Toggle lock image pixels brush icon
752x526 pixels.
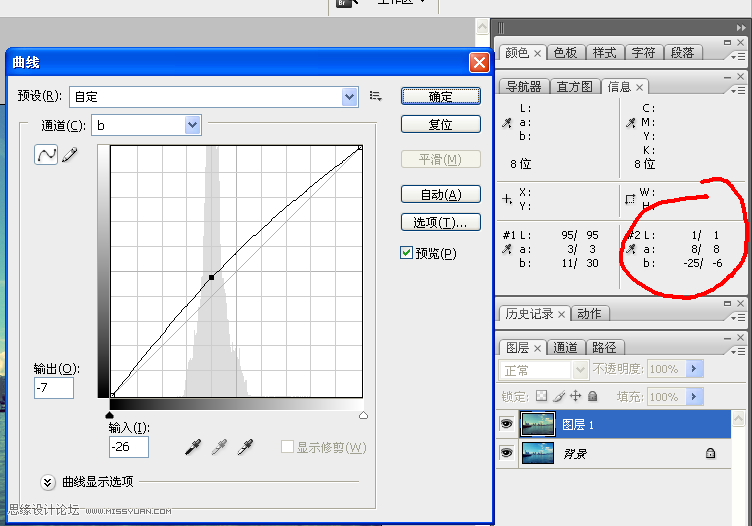[559, 396]
